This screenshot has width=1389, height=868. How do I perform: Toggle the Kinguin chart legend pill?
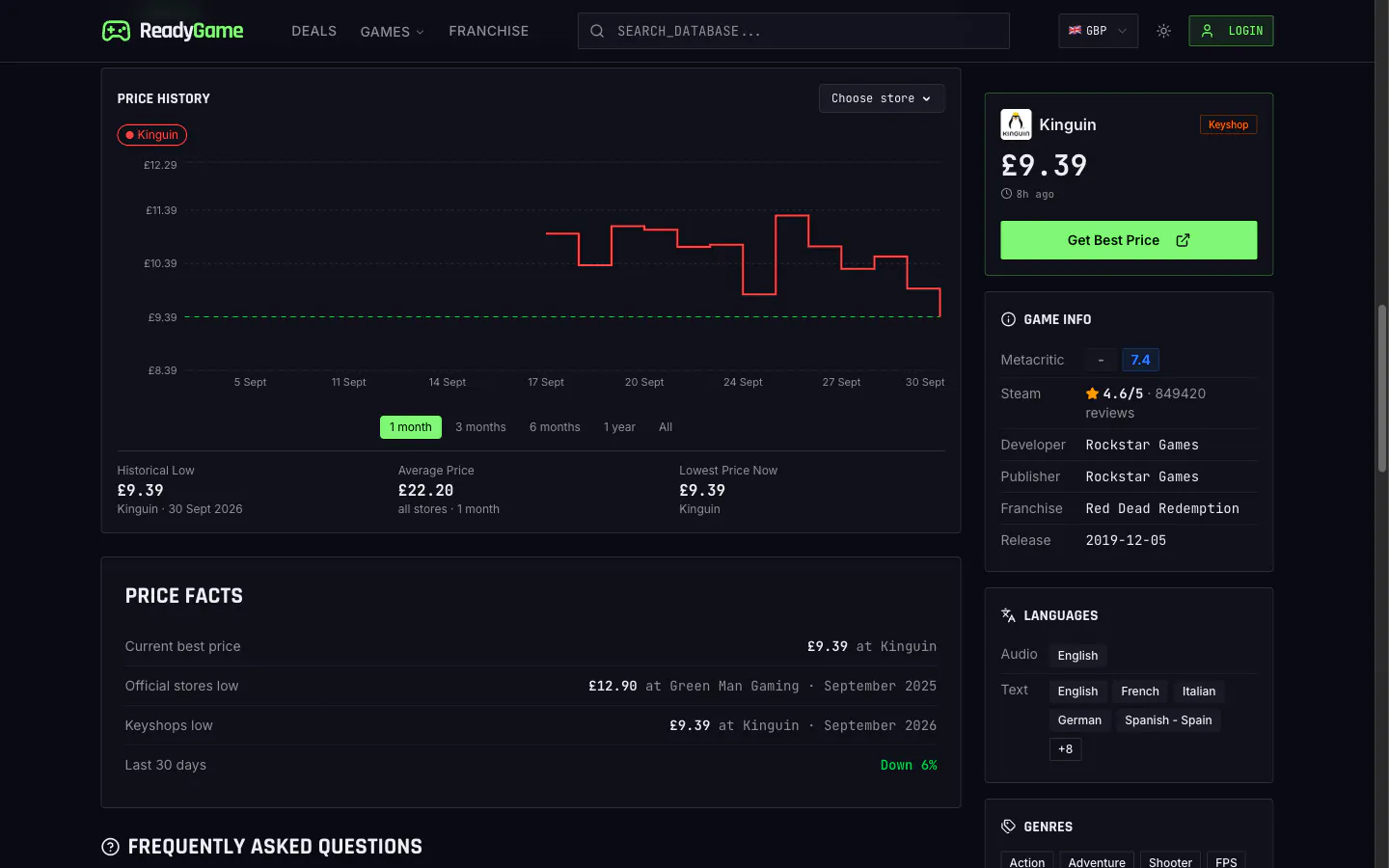(152, 135)
